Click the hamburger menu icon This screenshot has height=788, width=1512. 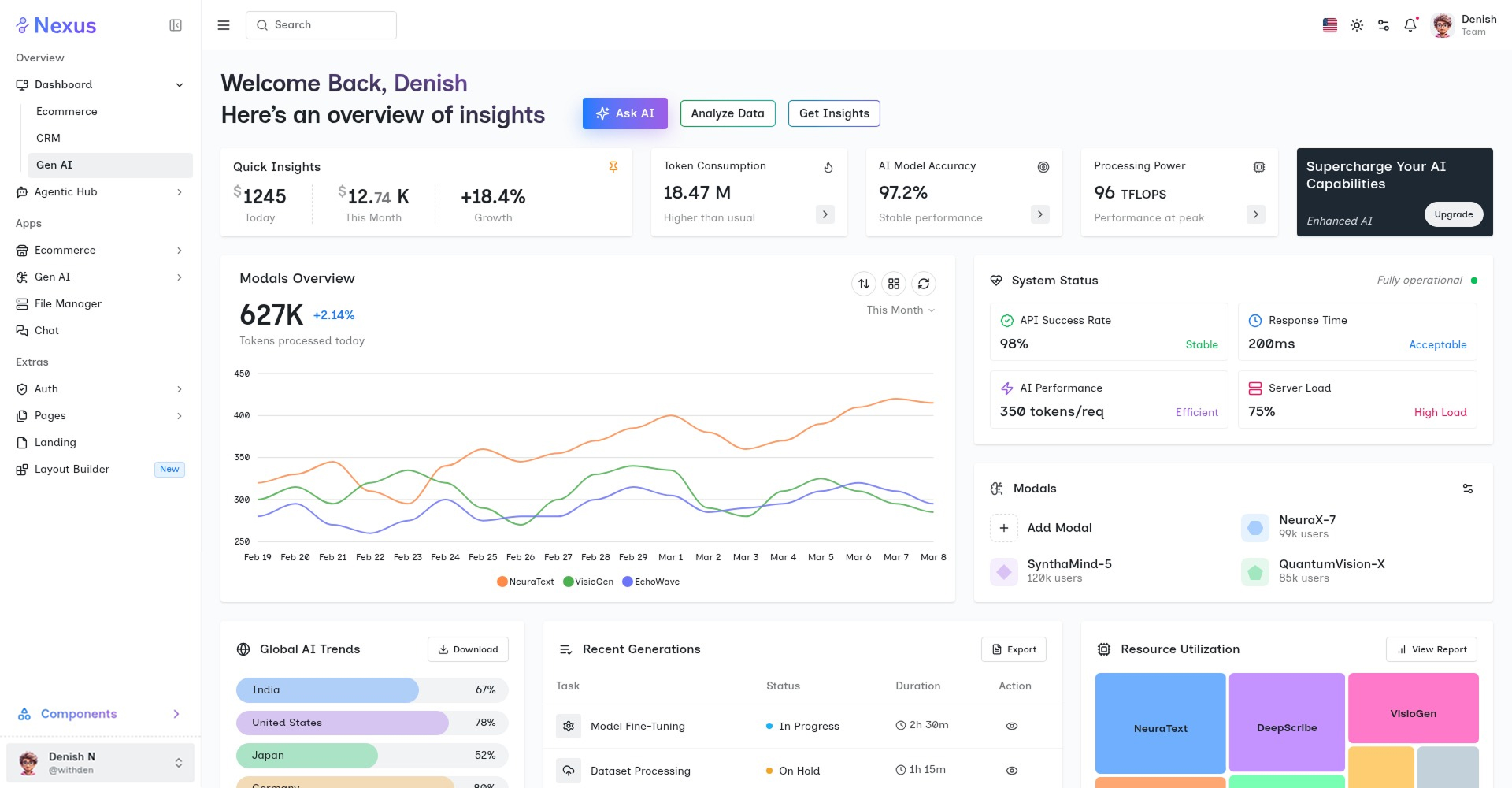[x=224, y=25]
